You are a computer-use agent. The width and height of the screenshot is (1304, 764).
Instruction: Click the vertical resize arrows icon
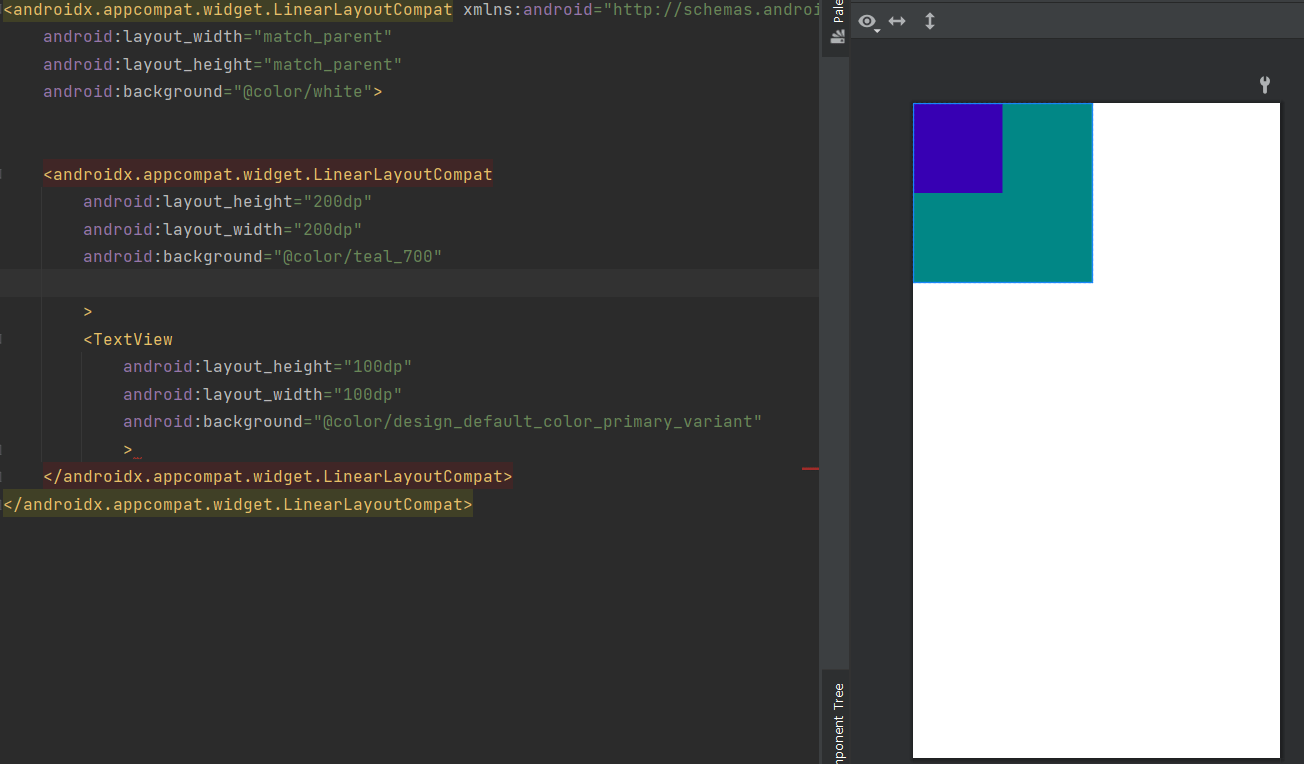coord(929,20)
